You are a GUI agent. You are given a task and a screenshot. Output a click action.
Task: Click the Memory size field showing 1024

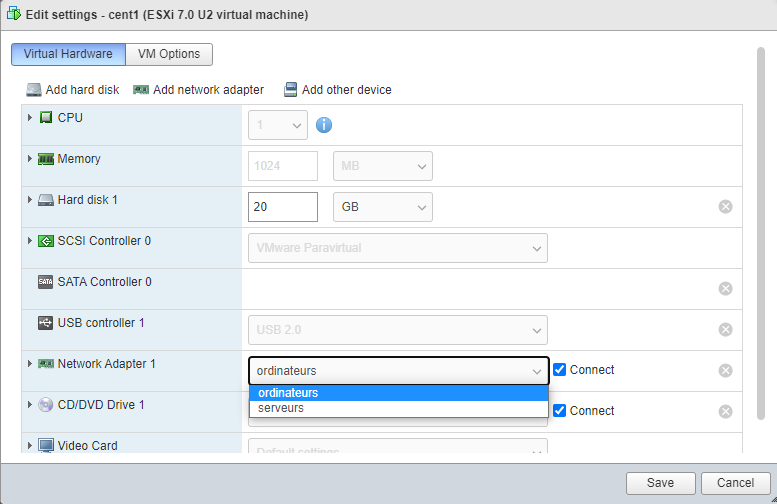point(283,166)
